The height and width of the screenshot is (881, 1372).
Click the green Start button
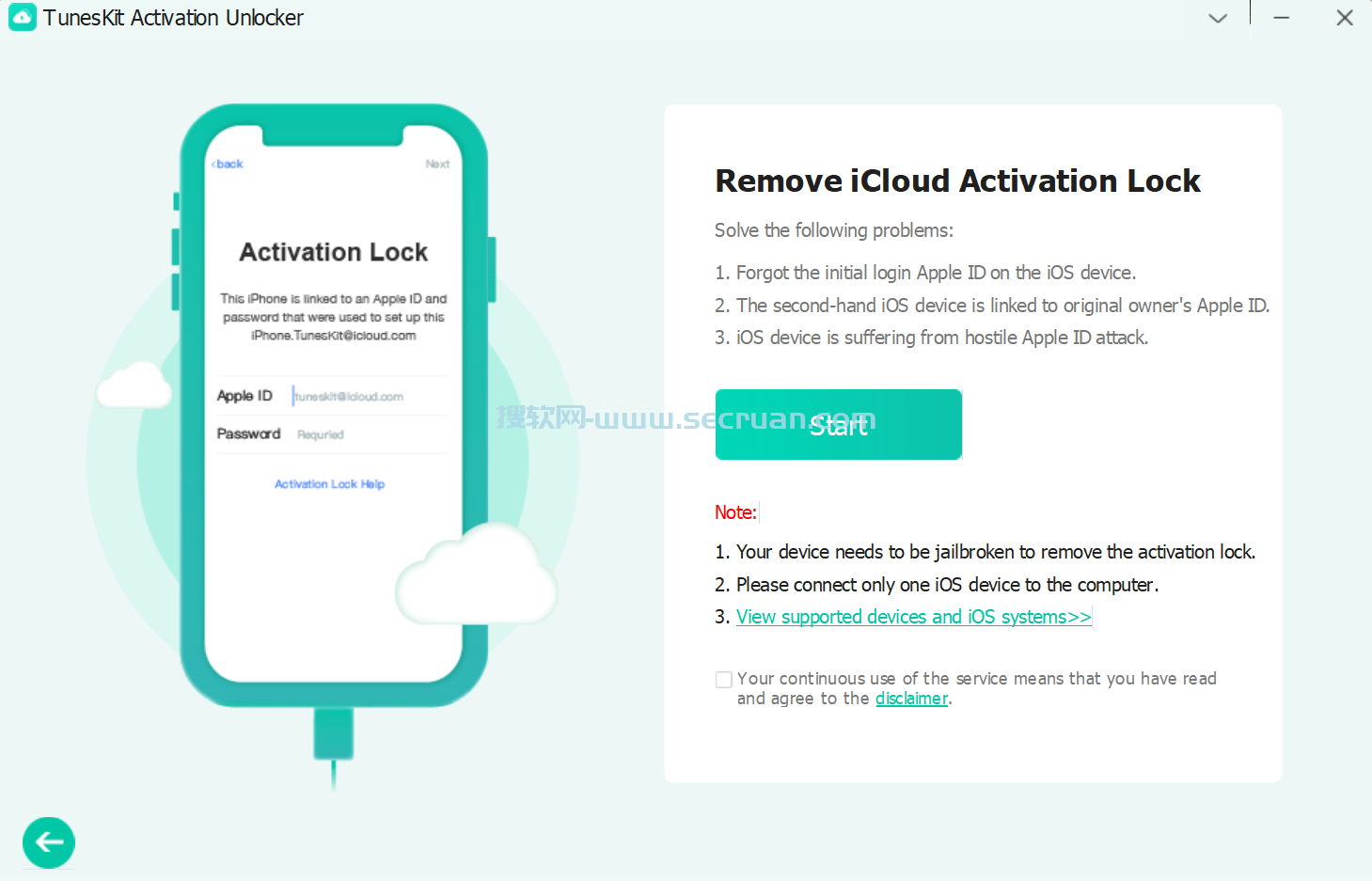click(x=839, y=425)
